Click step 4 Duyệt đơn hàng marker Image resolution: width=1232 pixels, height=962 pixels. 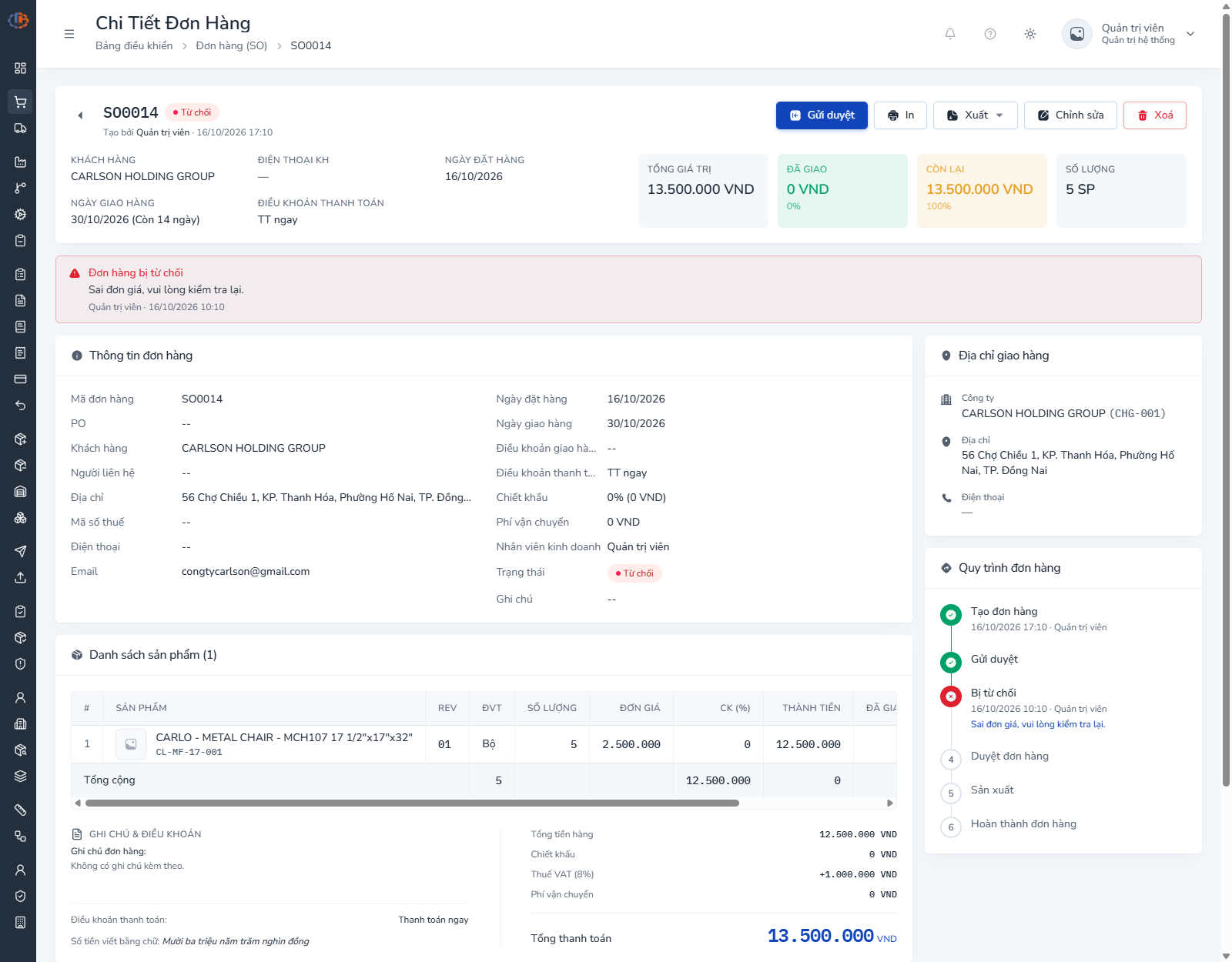click(x=951, y=760)
